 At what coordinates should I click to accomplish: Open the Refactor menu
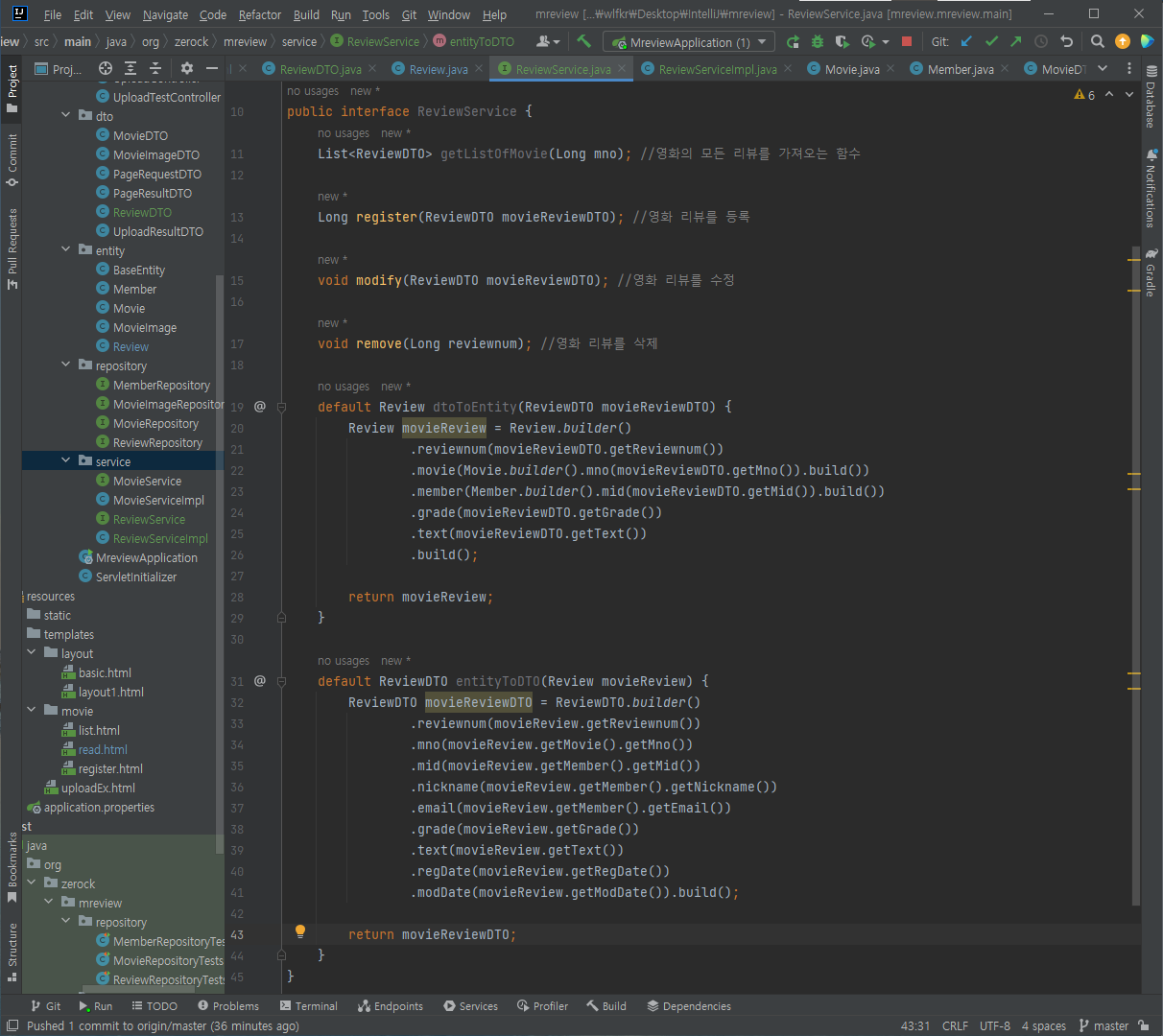point(260,14)
